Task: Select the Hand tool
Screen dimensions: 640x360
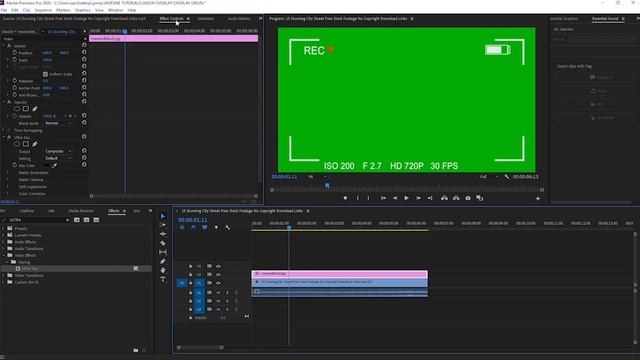Action: point(163,270)
